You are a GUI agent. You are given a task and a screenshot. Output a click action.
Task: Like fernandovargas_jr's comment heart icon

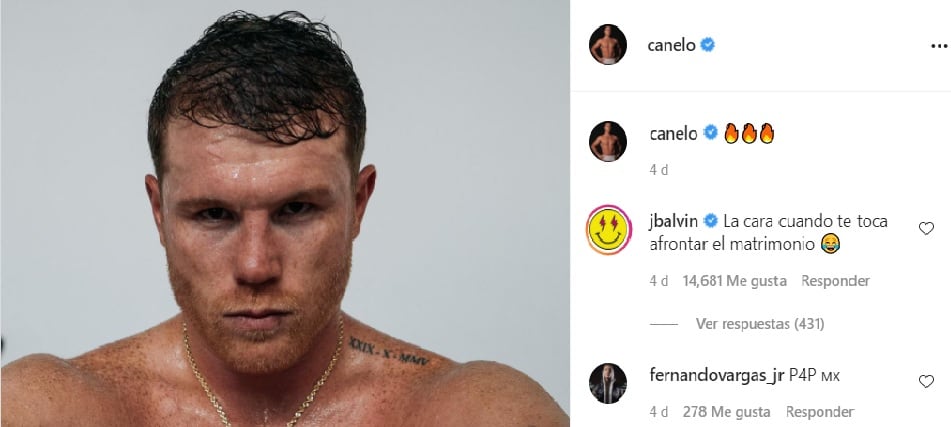926,382
